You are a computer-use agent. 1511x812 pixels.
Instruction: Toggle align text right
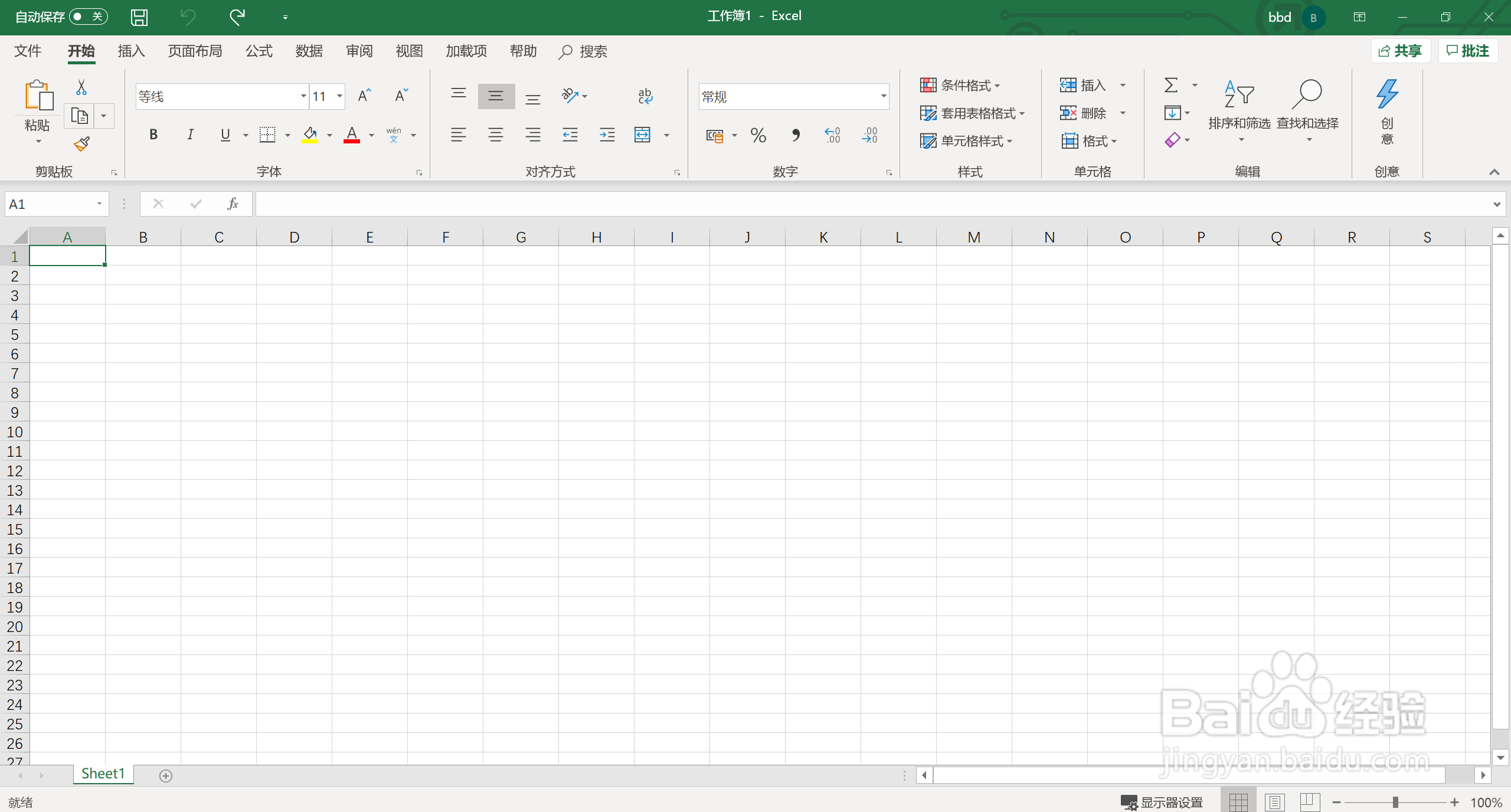point(533,135)
